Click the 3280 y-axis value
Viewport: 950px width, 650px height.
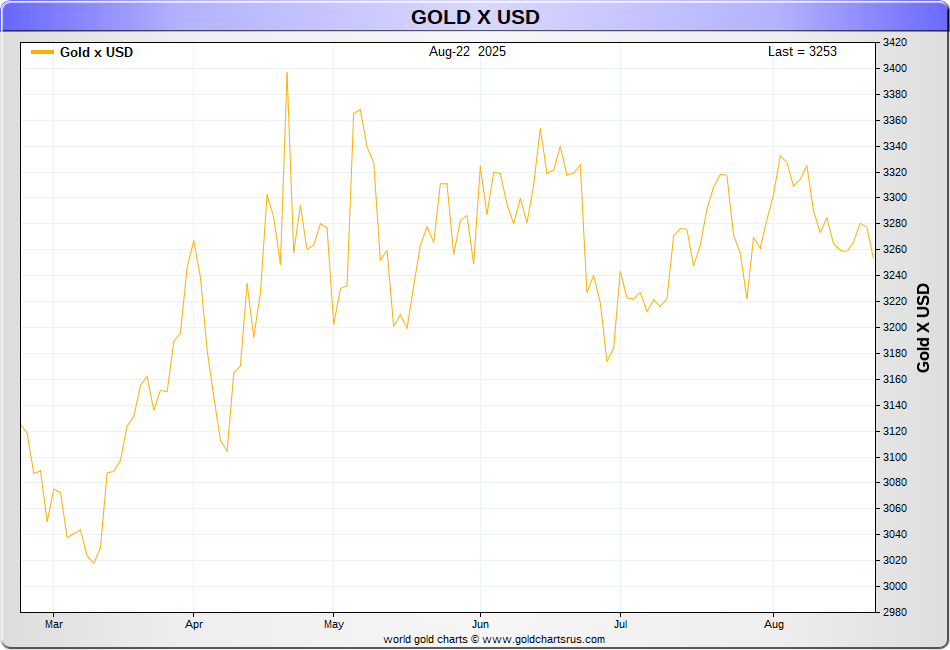coord(894,224)
